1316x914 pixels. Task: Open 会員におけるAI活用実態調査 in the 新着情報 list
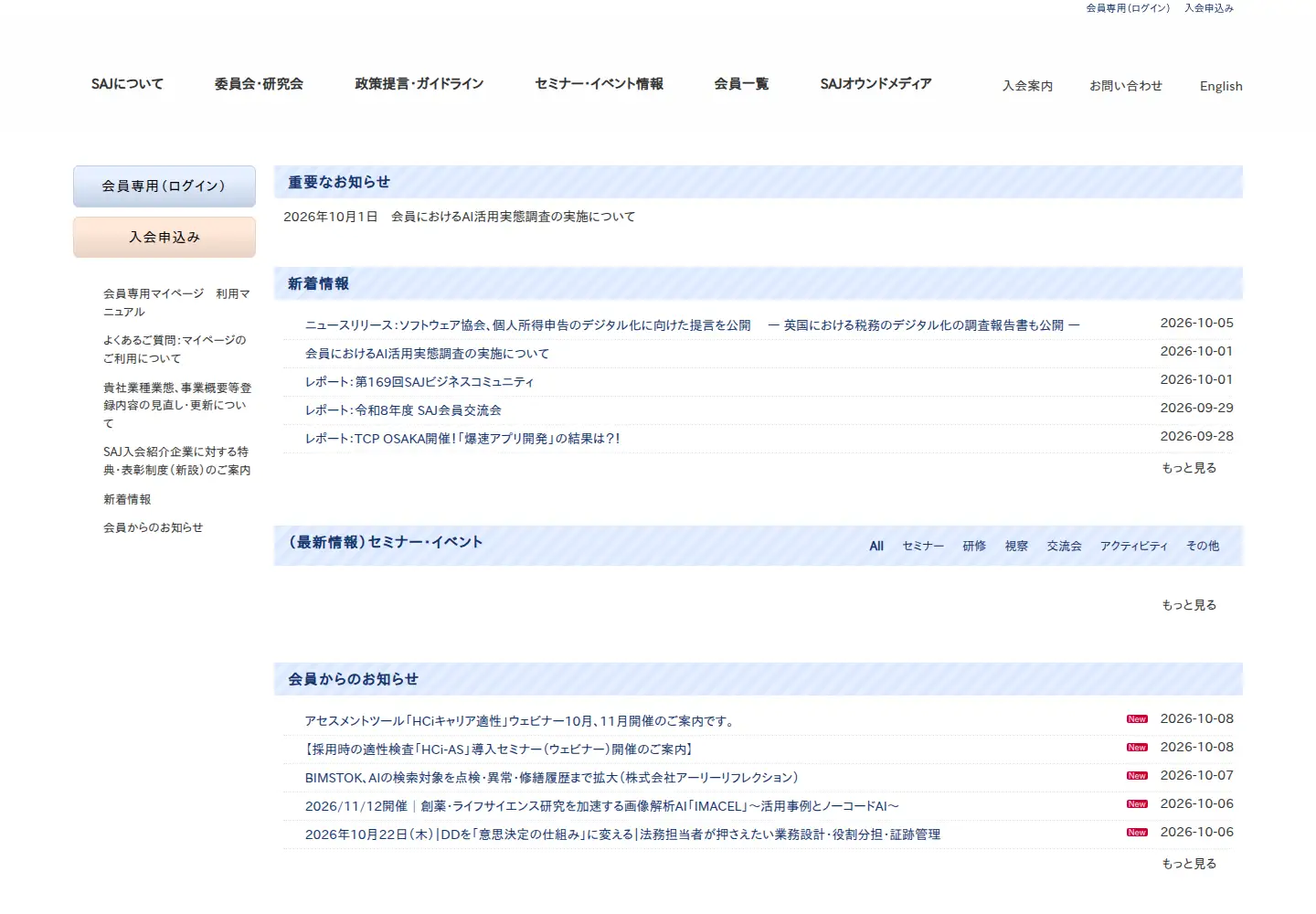click(x=427, y=354)
